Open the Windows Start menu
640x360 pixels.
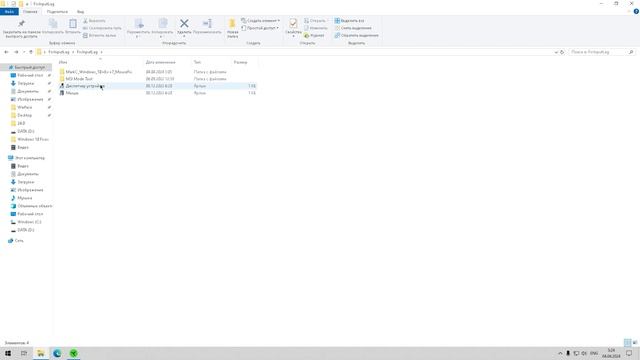pyautogui.click(x=8, y=353)
